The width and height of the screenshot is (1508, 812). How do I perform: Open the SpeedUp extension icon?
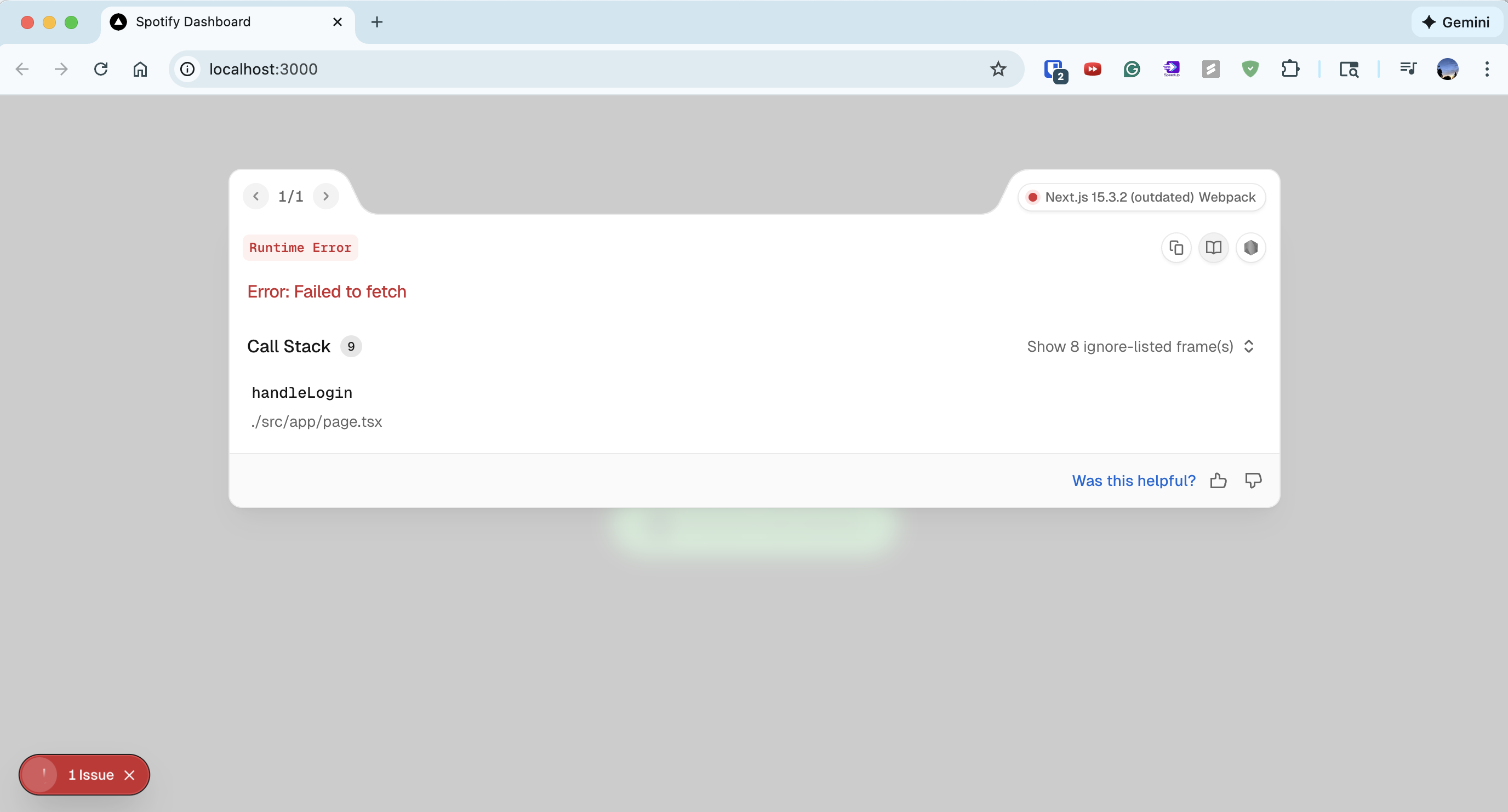[x=1172, y=69]
